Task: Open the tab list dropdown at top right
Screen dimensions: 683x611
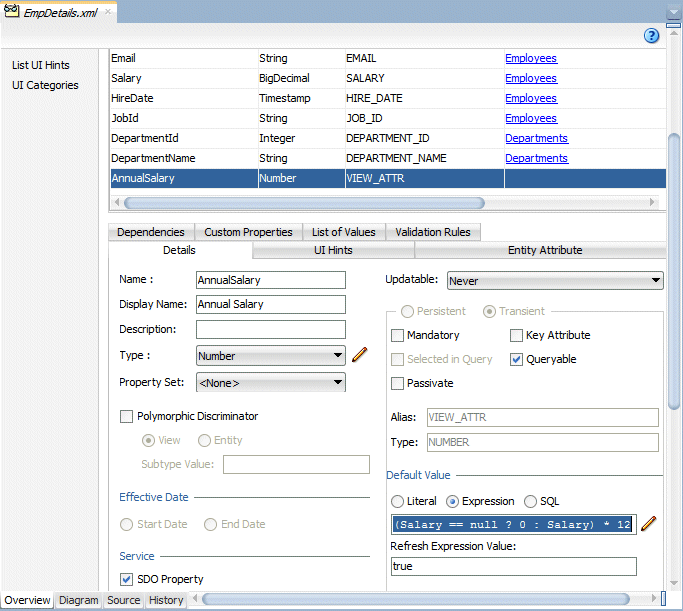Action: (673, 12)
